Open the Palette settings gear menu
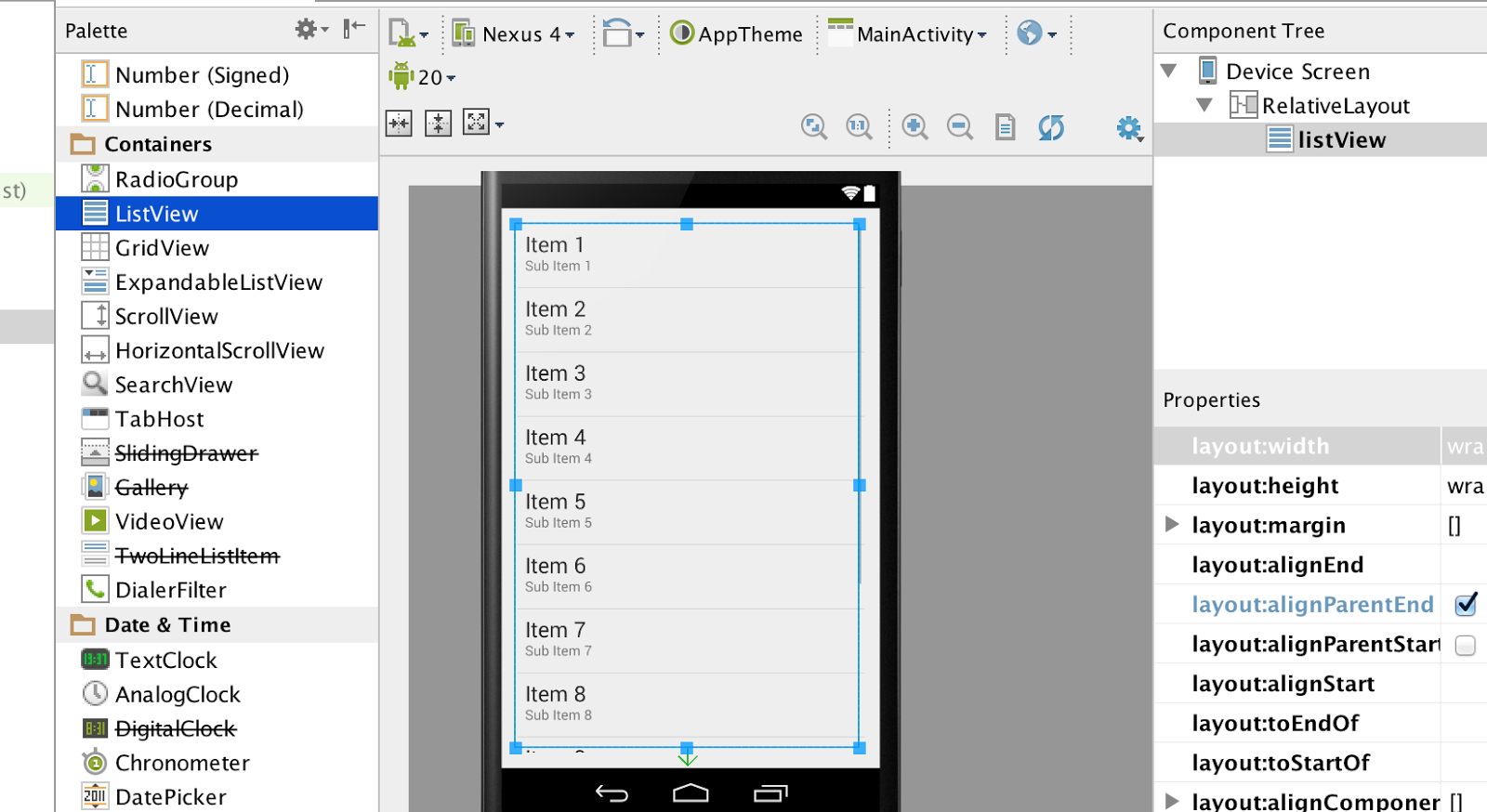The height and width of the screenshot is (812, 1487). pos(311,30)
